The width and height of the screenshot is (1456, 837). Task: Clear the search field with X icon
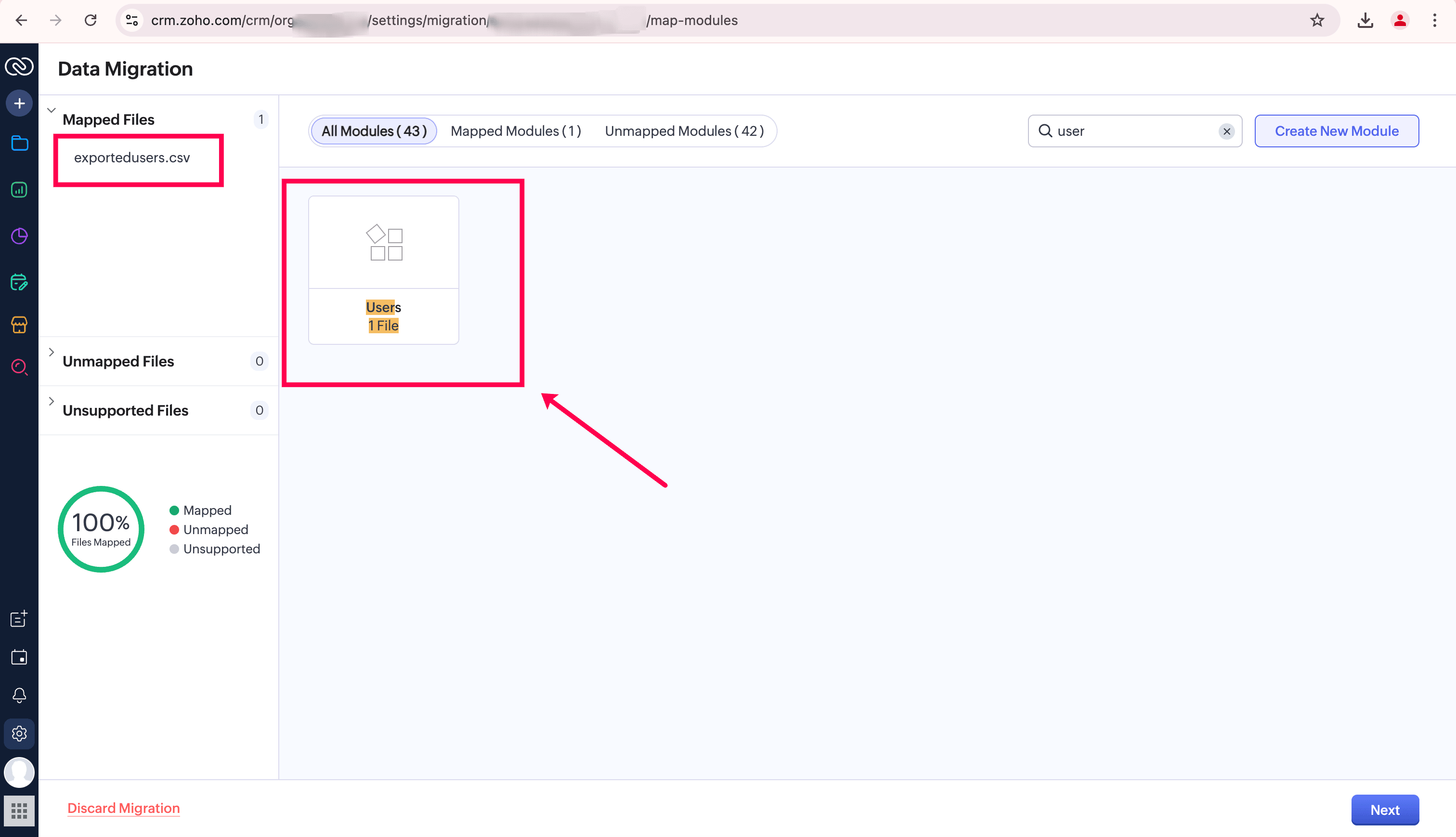[x=1226, y=131]
